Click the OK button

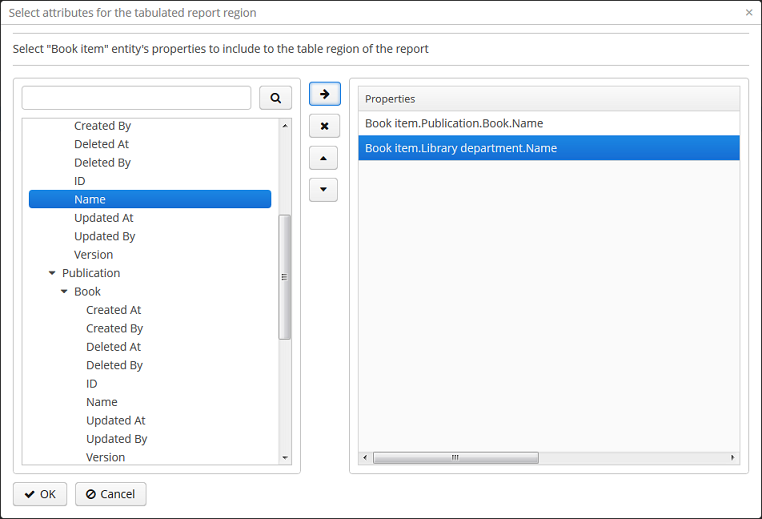point(40,494)
